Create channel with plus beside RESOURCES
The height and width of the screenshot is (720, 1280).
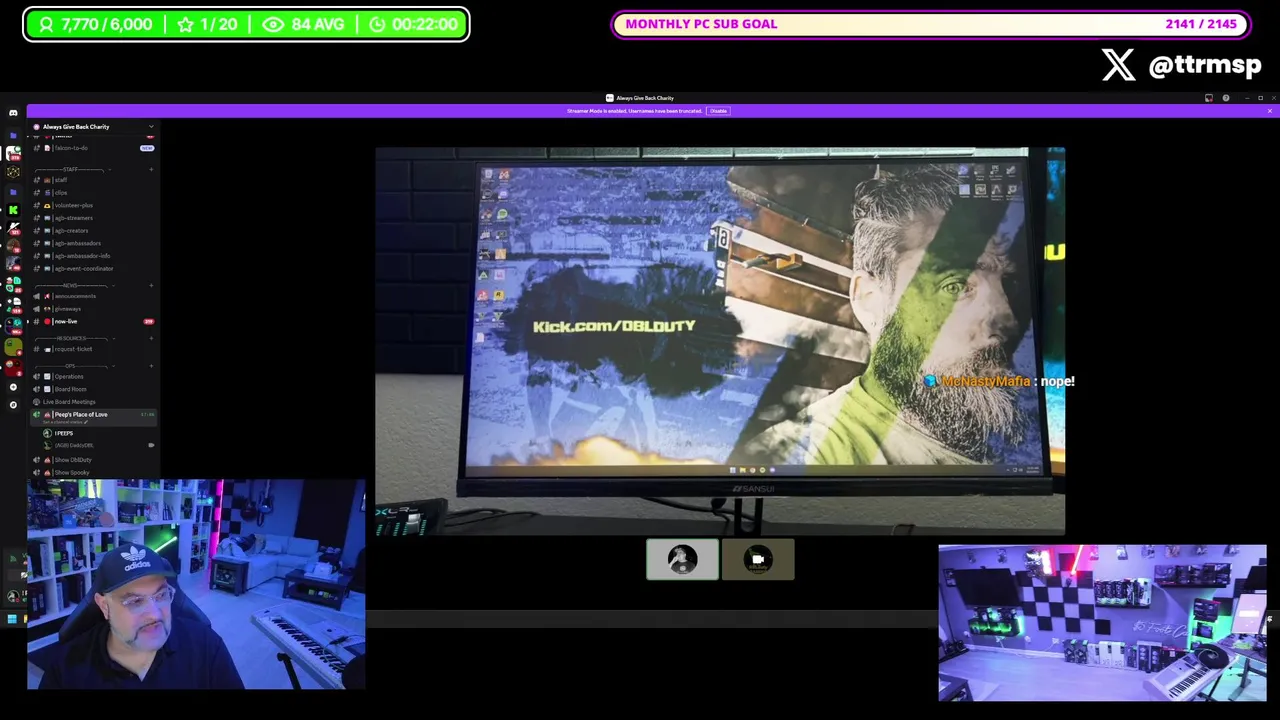click(151, 338)
